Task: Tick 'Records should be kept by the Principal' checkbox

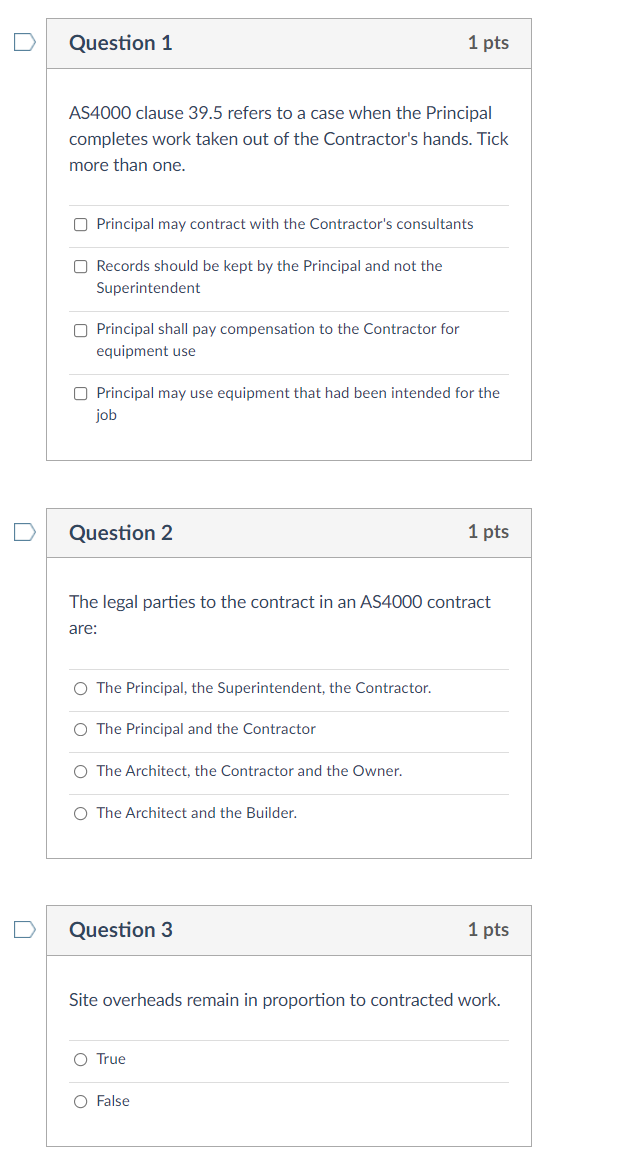Action: 80,266
